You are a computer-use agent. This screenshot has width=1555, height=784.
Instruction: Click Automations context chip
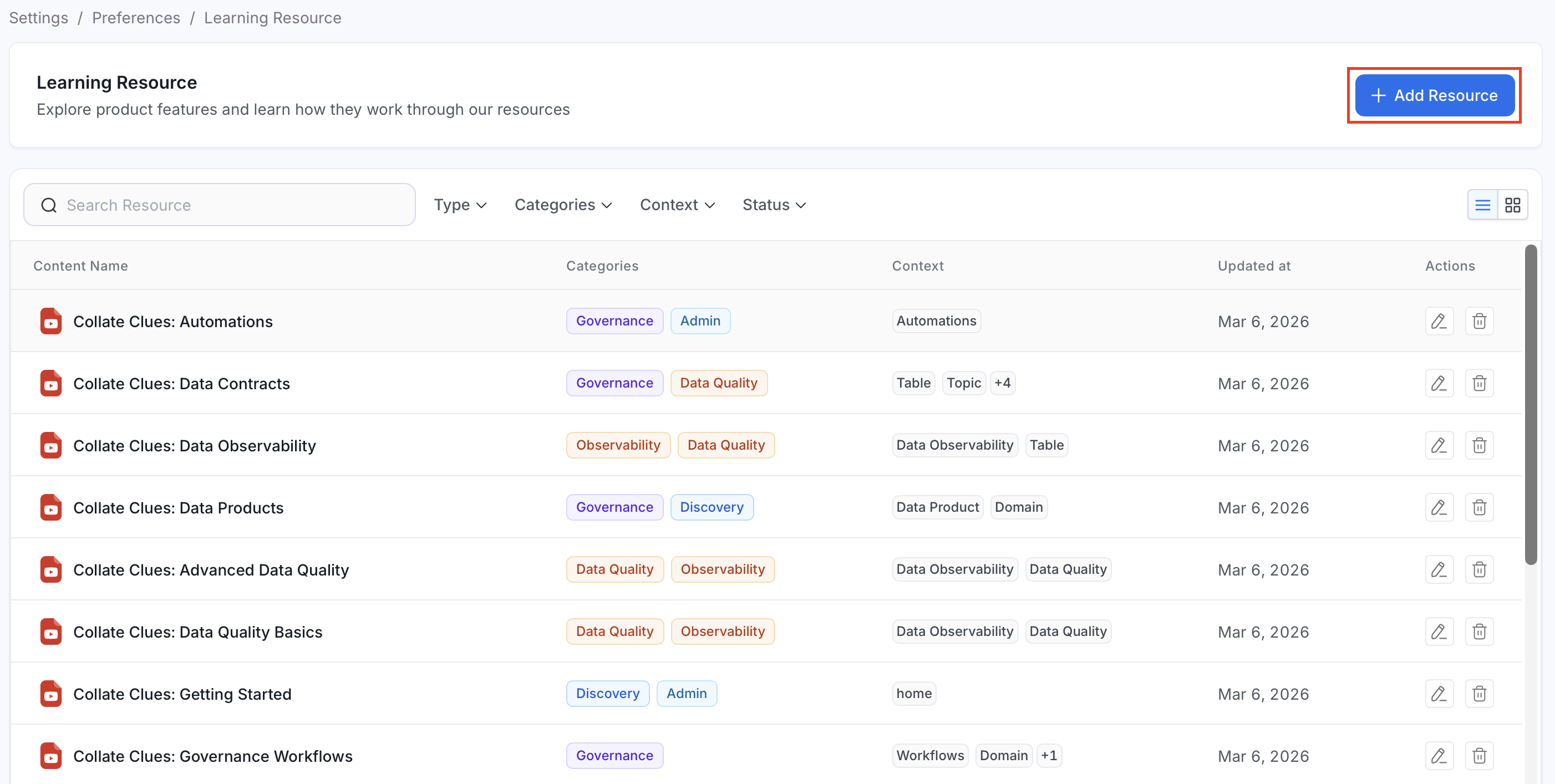(x=936, y=321)
